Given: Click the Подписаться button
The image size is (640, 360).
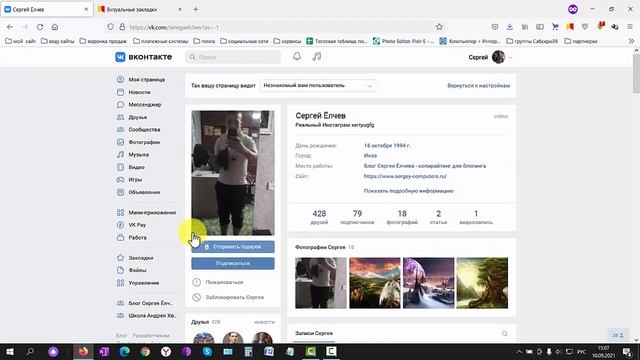Looking at the screenshot, I should (x=233, y=263).
